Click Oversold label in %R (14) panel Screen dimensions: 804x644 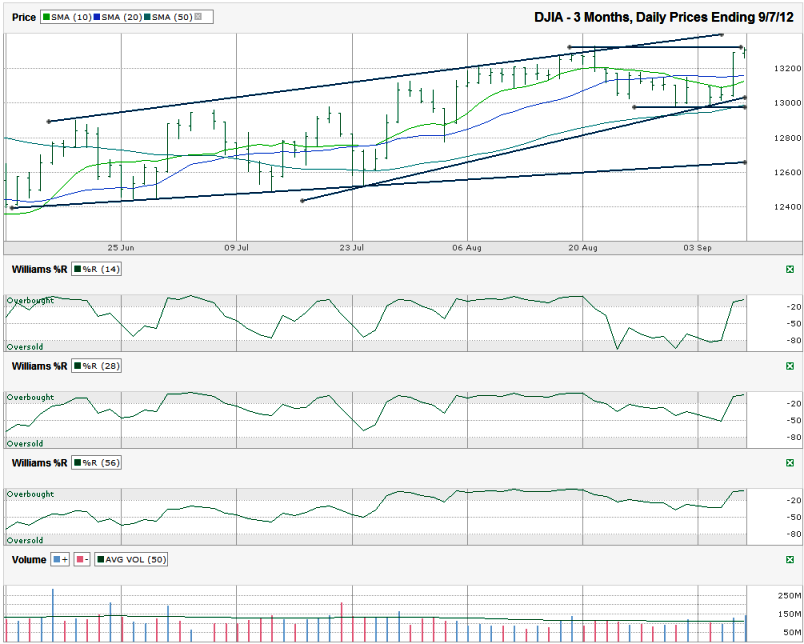coord(25,347)
